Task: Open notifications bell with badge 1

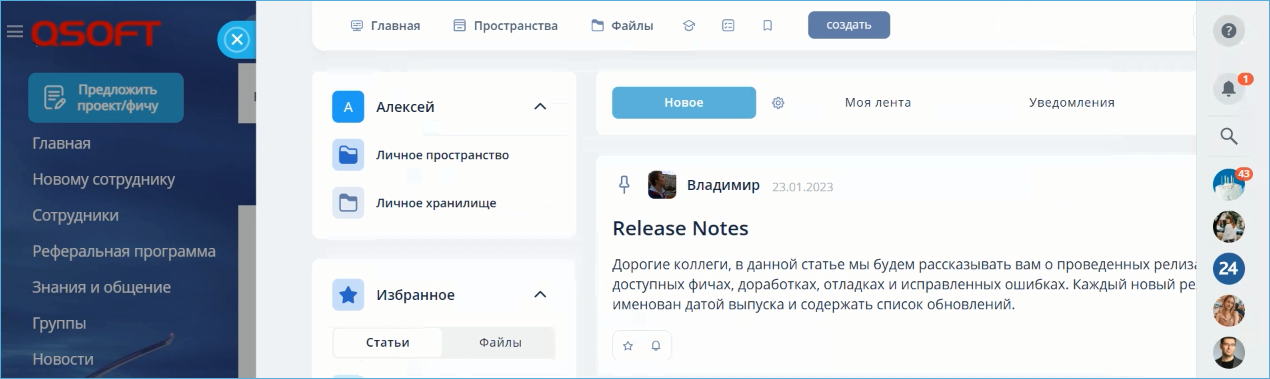Action: coord(1229,88)
